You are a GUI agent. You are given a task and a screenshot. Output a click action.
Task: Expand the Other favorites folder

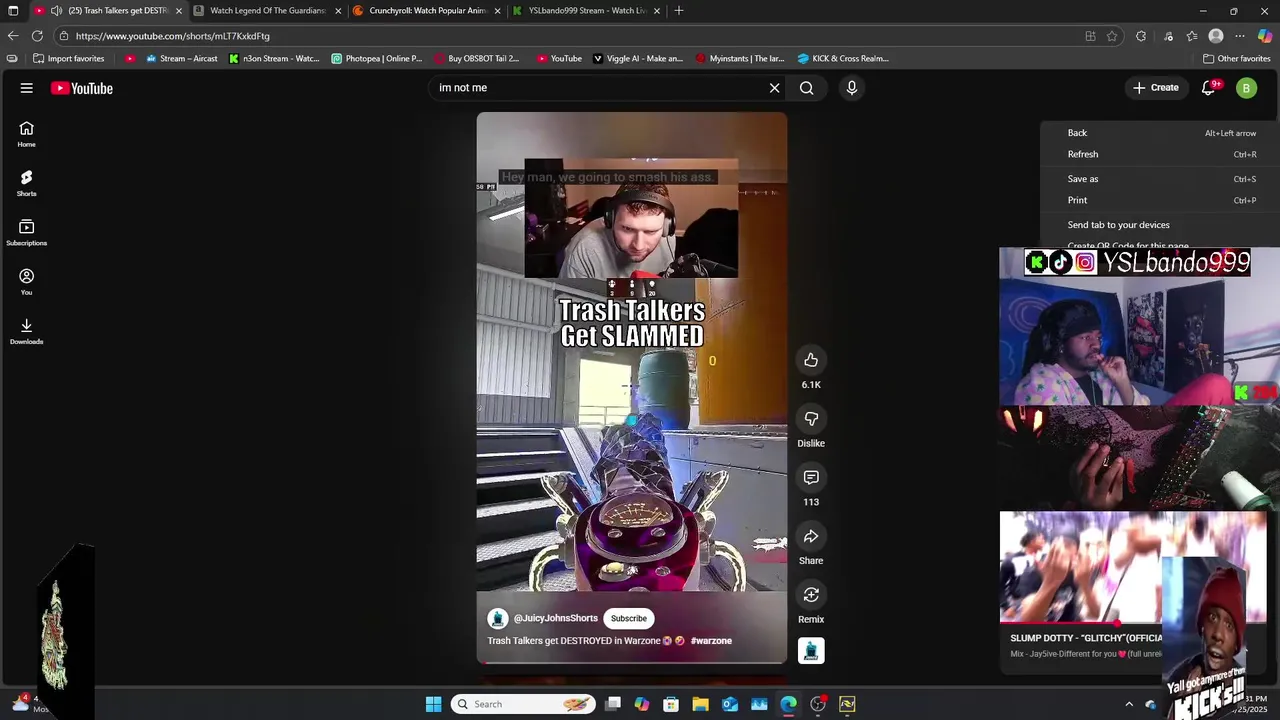(x=1236, y=59)
